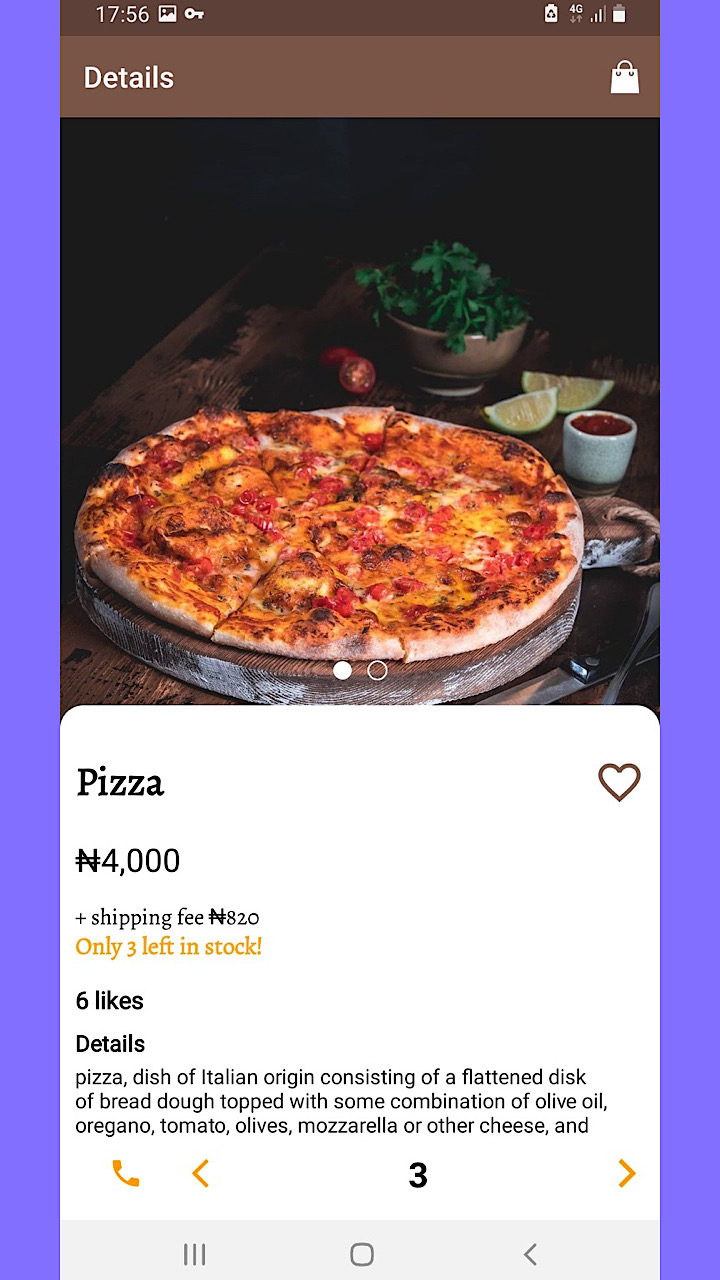The height and width of the screenshot is (1280, 720).
Task: Tap the battery icon in status bar
Action: pyautogui.click(x=620, y=14)
